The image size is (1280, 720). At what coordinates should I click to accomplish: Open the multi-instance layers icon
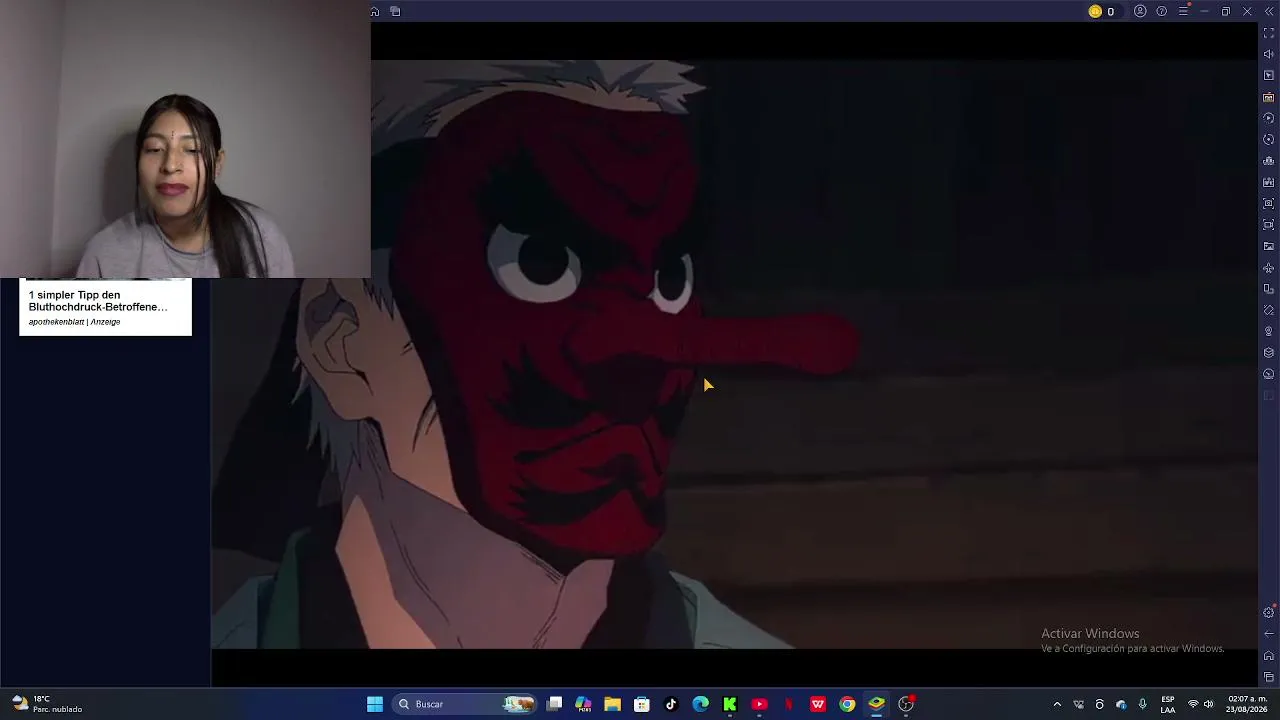click(x=1269, y=353)
